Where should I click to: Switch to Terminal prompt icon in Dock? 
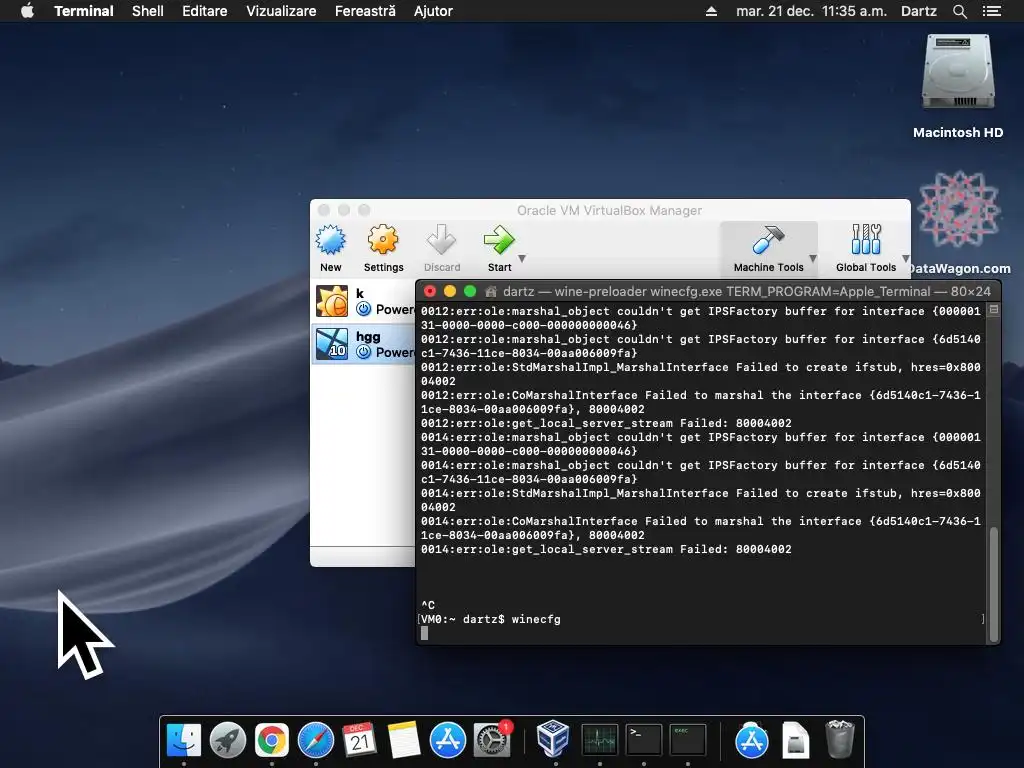tap(643, 741)
